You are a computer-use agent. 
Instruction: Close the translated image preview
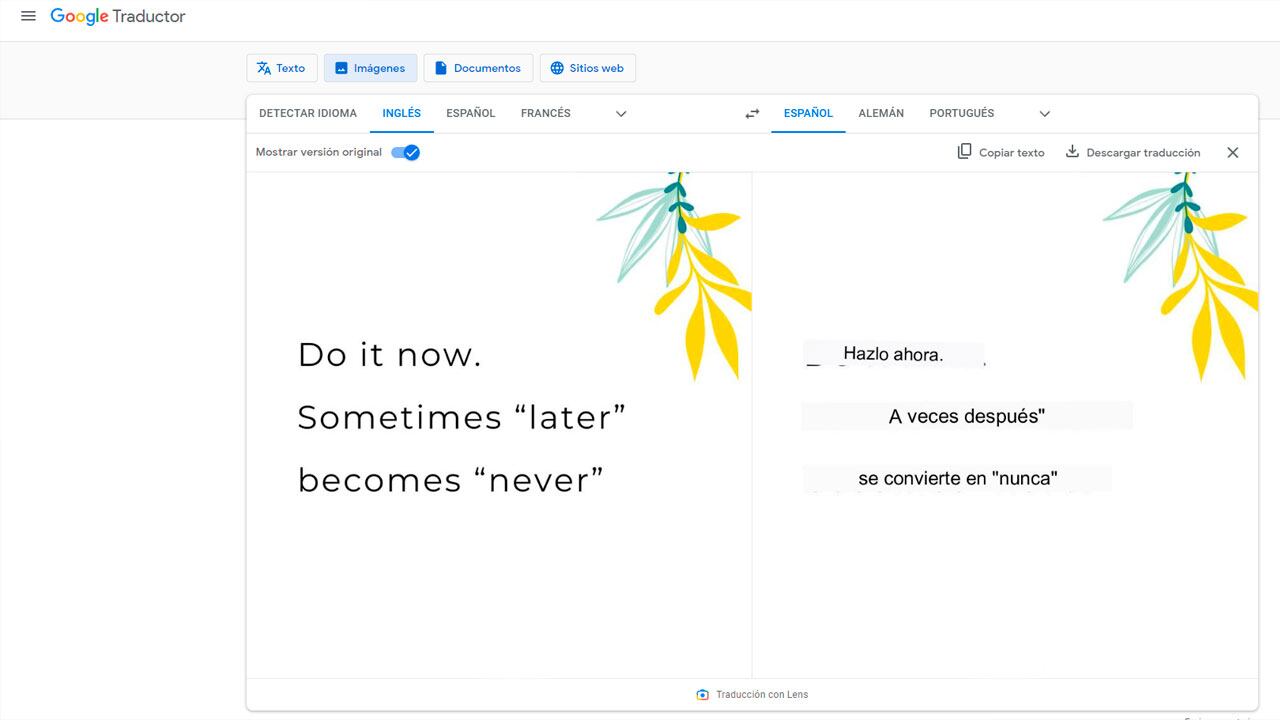[1232, 152]
